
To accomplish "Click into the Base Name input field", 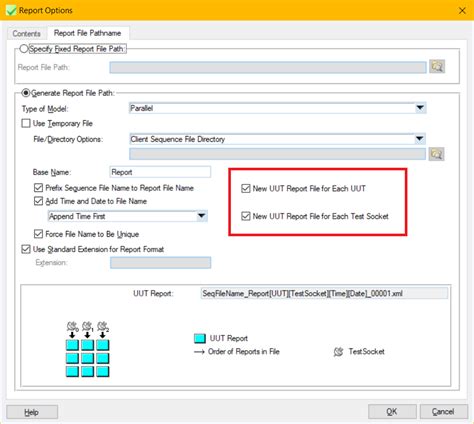I will (x=160, y=172).
